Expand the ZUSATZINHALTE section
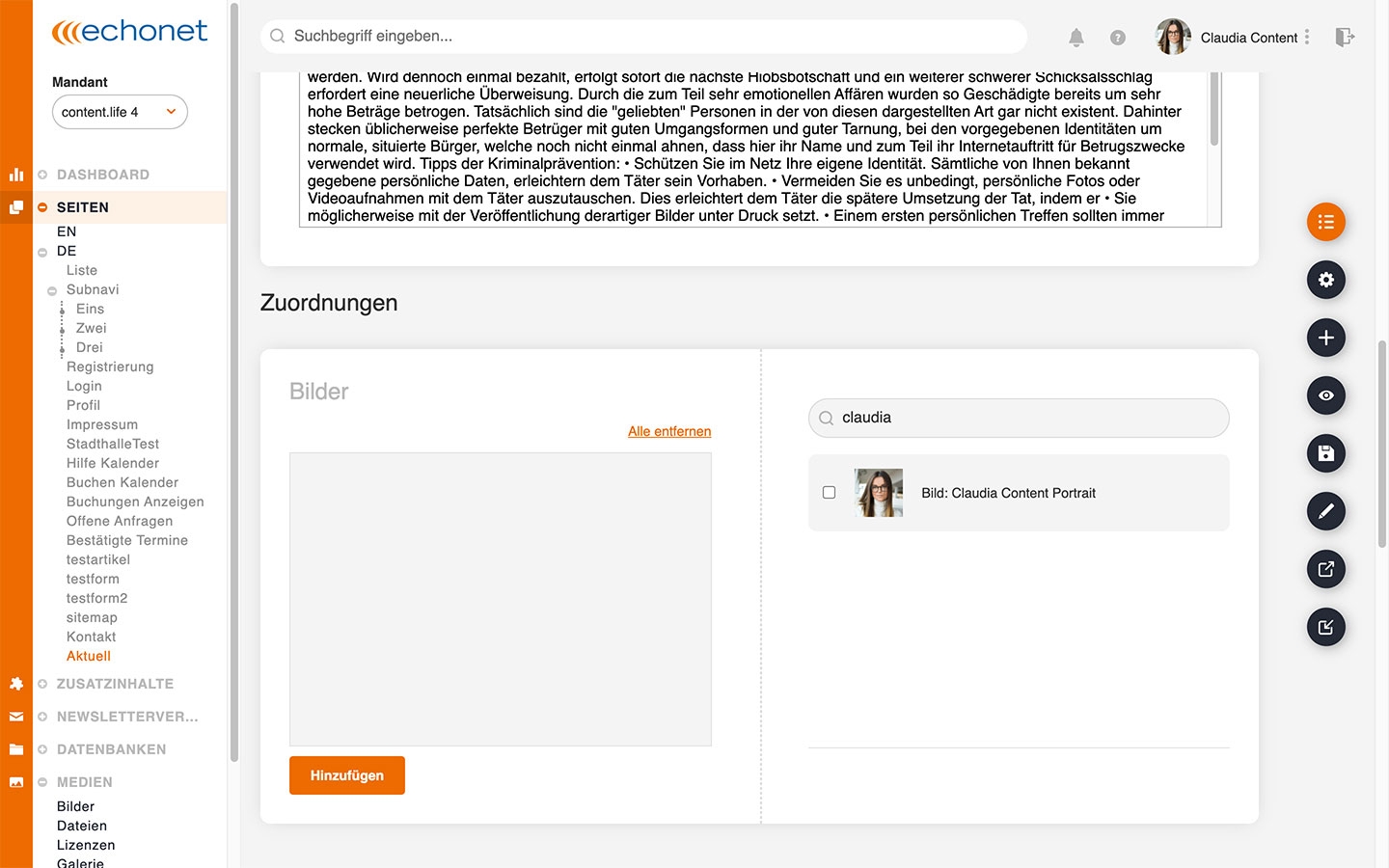This screenshot has height=868, width=1389. [x=115, y=684]
